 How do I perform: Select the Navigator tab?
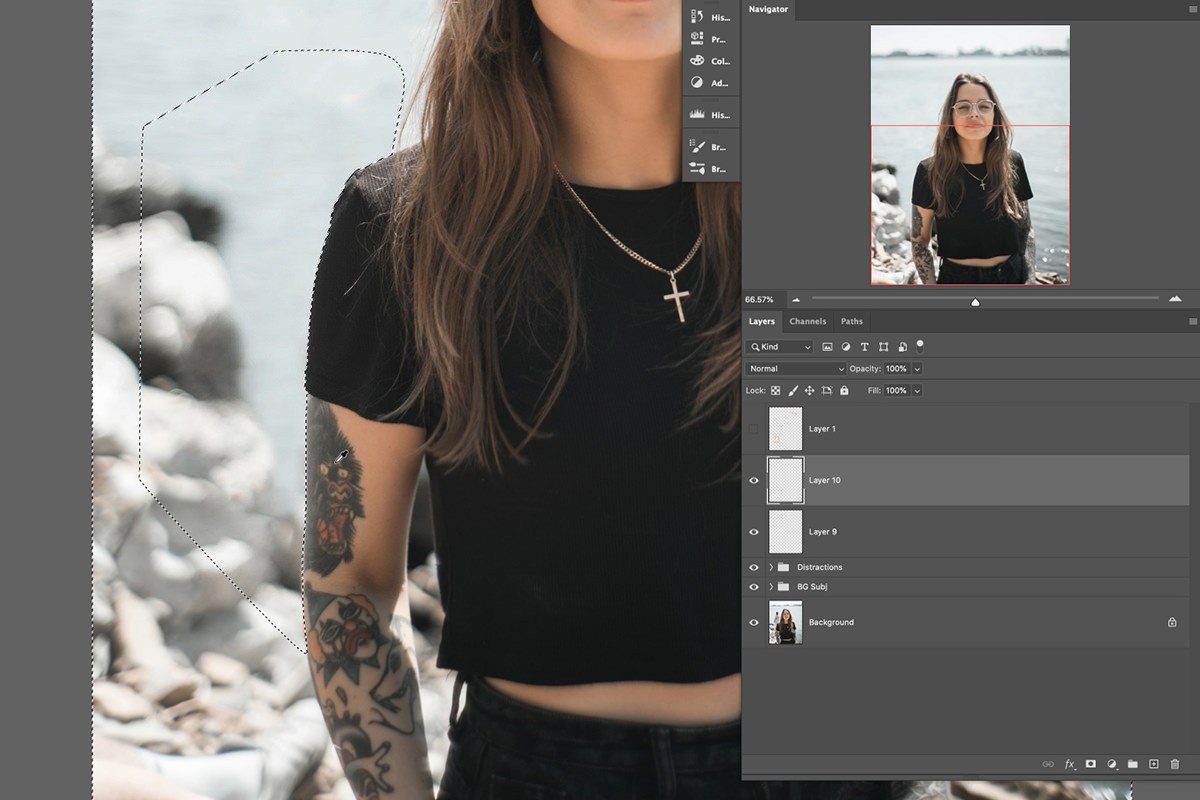coord(769,10)
